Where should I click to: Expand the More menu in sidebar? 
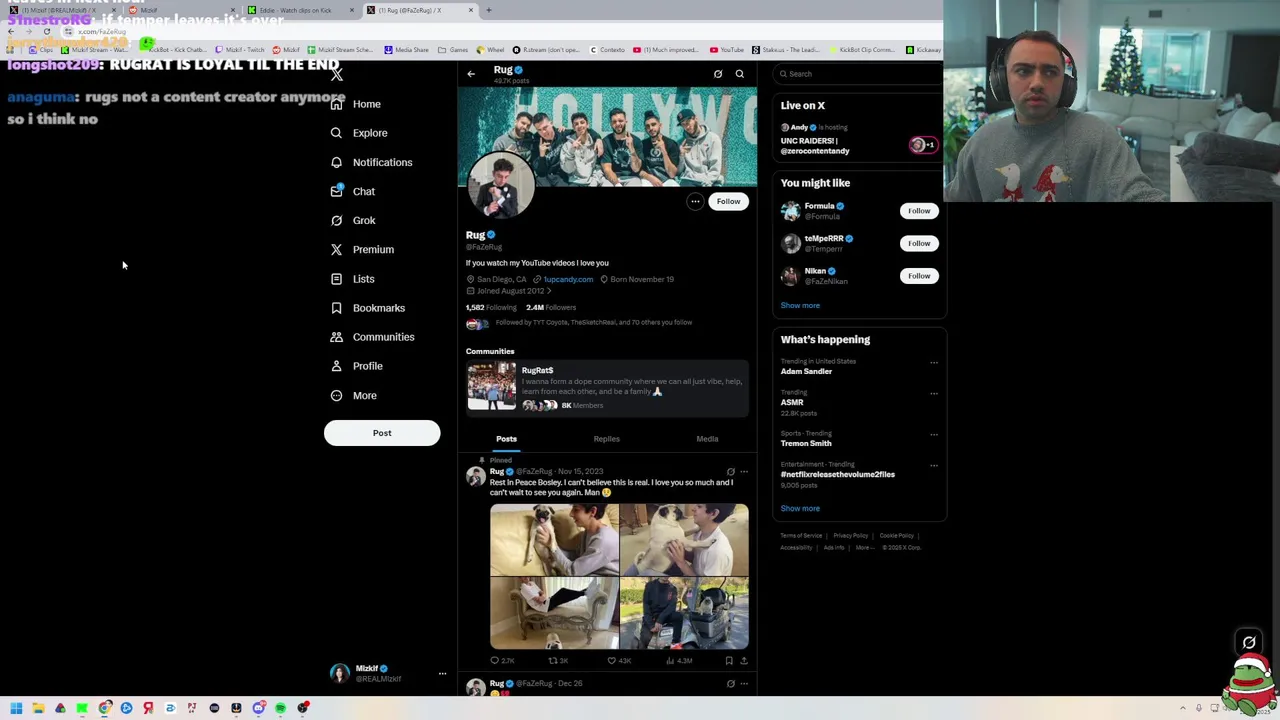[x=353, y=395]
